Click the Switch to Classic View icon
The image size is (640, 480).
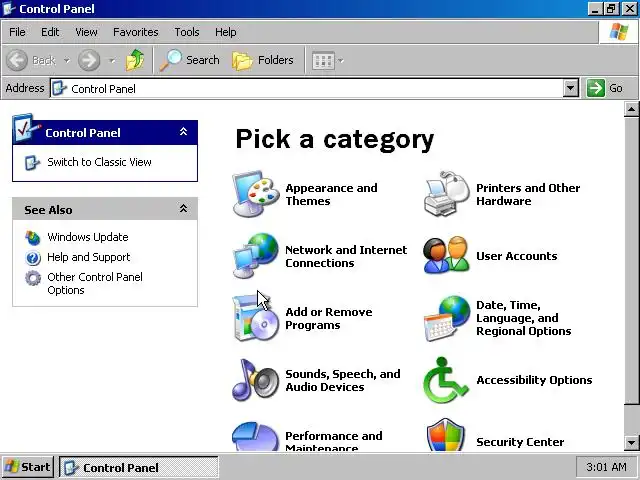click(x=32, y=162)
